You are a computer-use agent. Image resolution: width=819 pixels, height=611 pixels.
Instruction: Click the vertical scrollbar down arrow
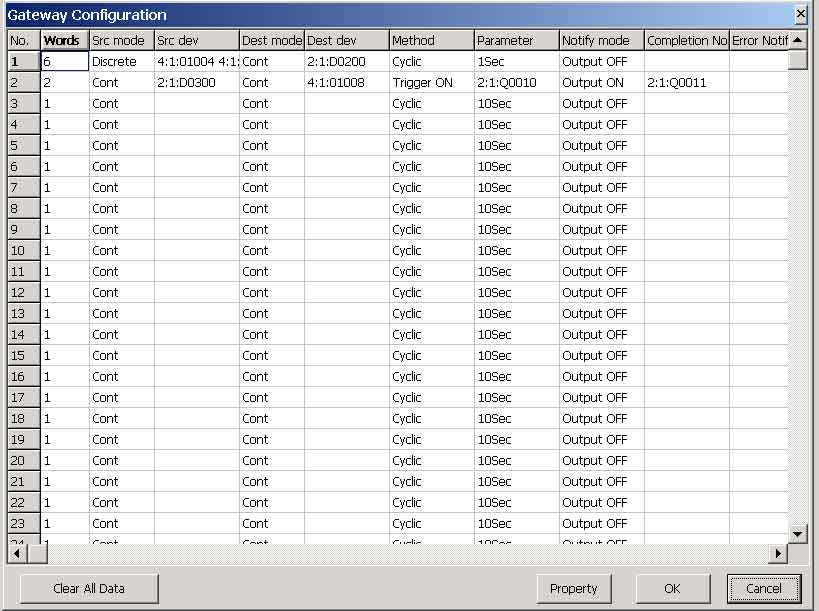[798, 534]
